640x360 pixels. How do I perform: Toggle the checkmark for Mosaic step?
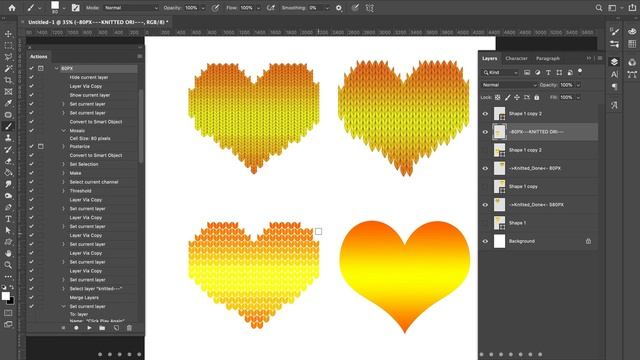click(31, 131)
